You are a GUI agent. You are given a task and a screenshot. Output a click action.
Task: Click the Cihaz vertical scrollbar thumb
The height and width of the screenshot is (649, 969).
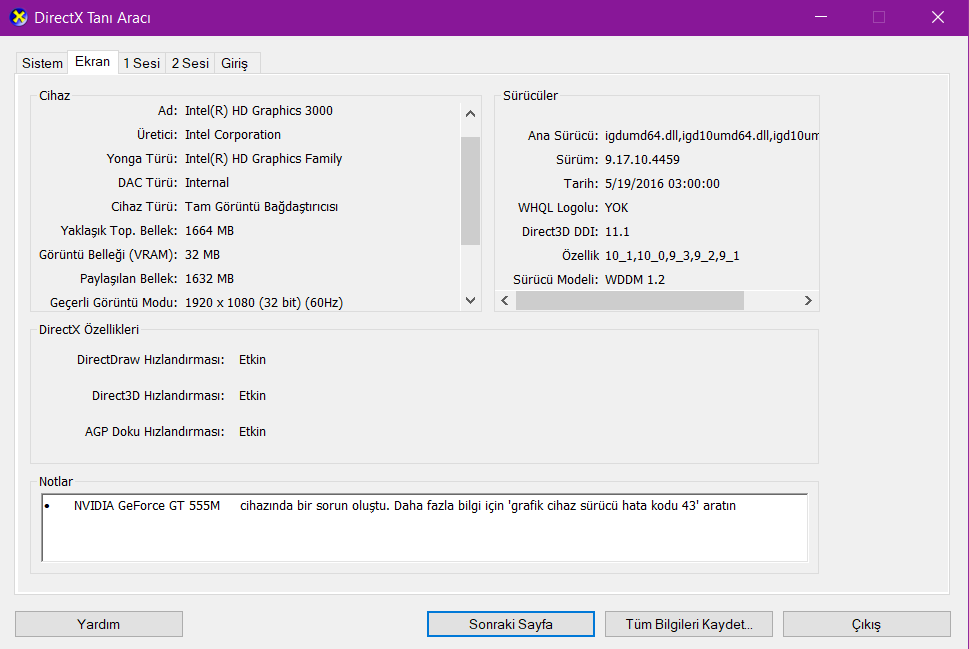(470, 191)
